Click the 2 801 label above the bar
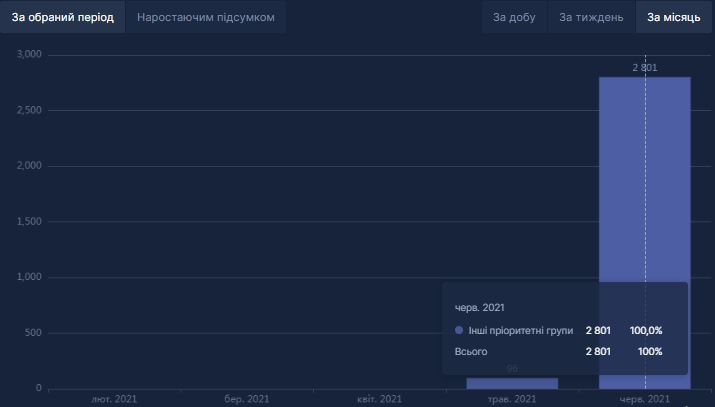 (x=645, y=68)
